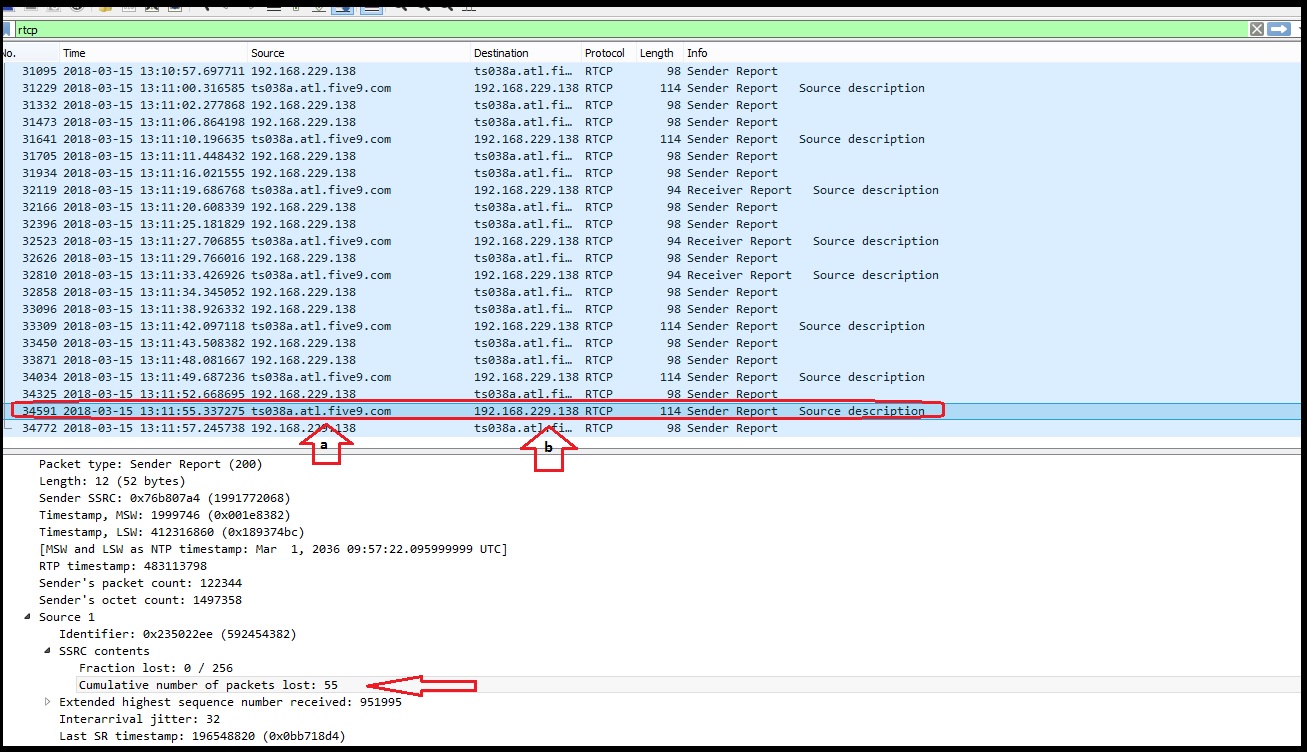This screenshot has width=1307, height=752.
Task: Select packet number 34034
Action: point(653,377)
